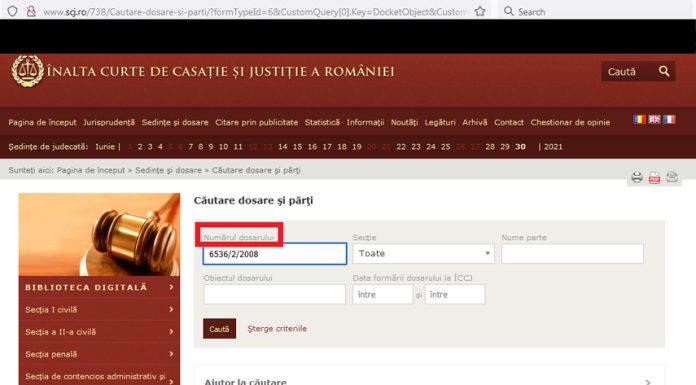Click the 2021 year link
696x385 pixels.
(553, 147)
